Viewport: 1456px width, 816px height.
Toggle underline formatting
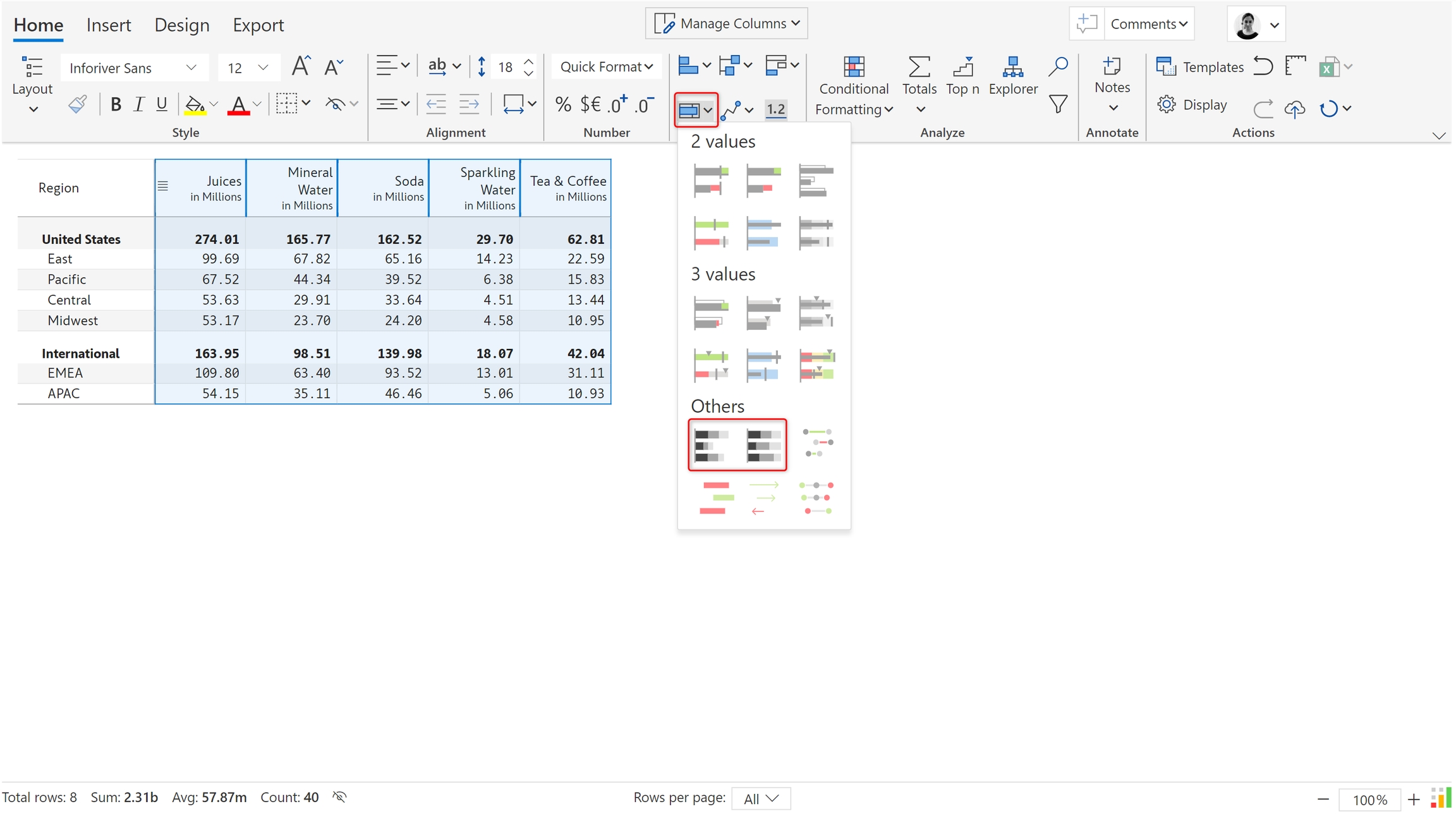pos(162,104)
